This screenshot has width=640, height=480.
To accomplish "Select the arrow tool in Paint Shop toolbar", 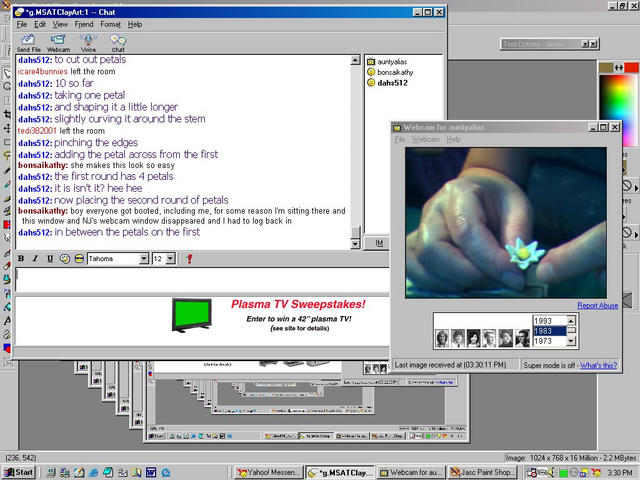I will point(7,73).
